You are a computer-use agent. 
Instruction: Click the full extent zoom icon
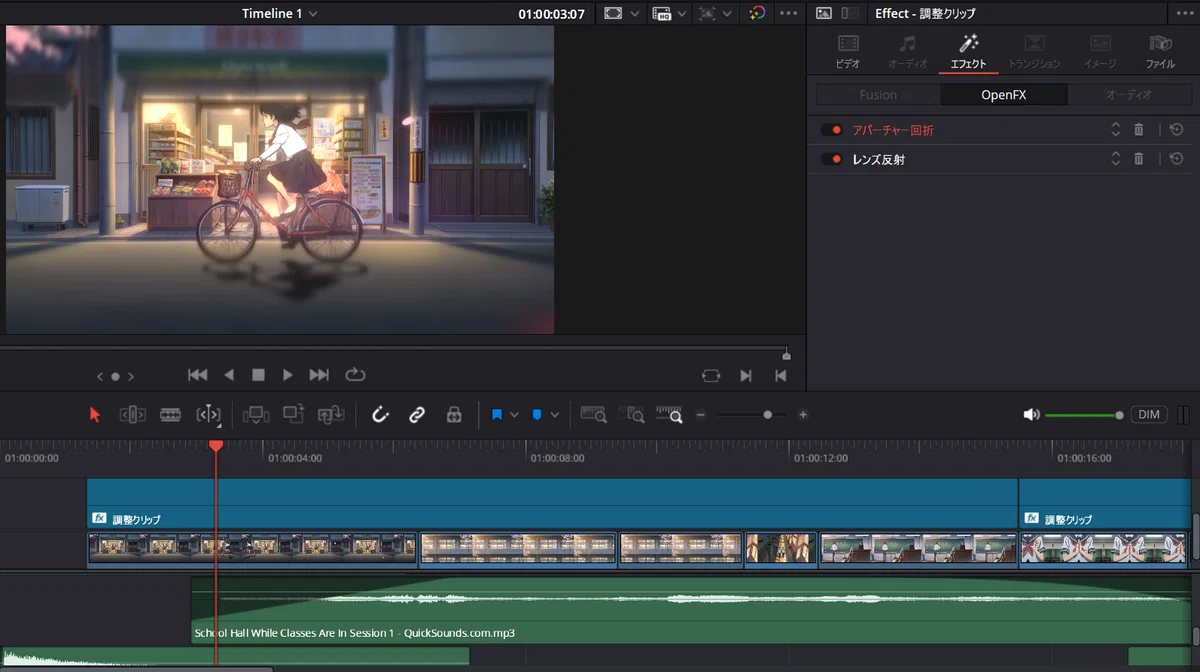point(594,414)
